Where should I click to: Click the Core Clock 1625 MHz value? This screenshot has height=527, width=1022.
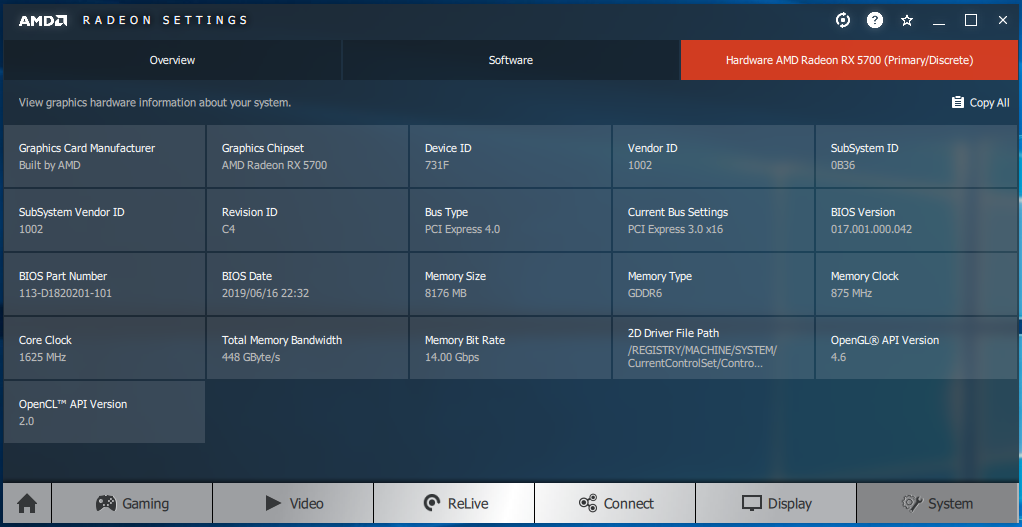[x=42, y=357]
